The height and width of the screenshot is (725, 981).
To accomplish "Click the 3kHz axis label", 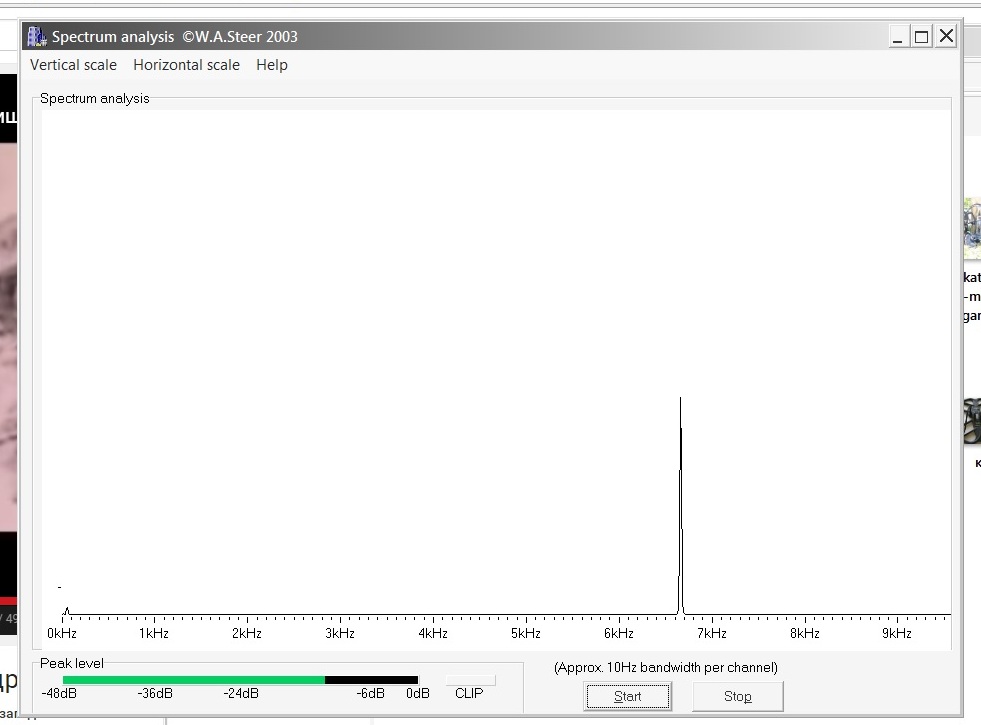I will 340,633.
